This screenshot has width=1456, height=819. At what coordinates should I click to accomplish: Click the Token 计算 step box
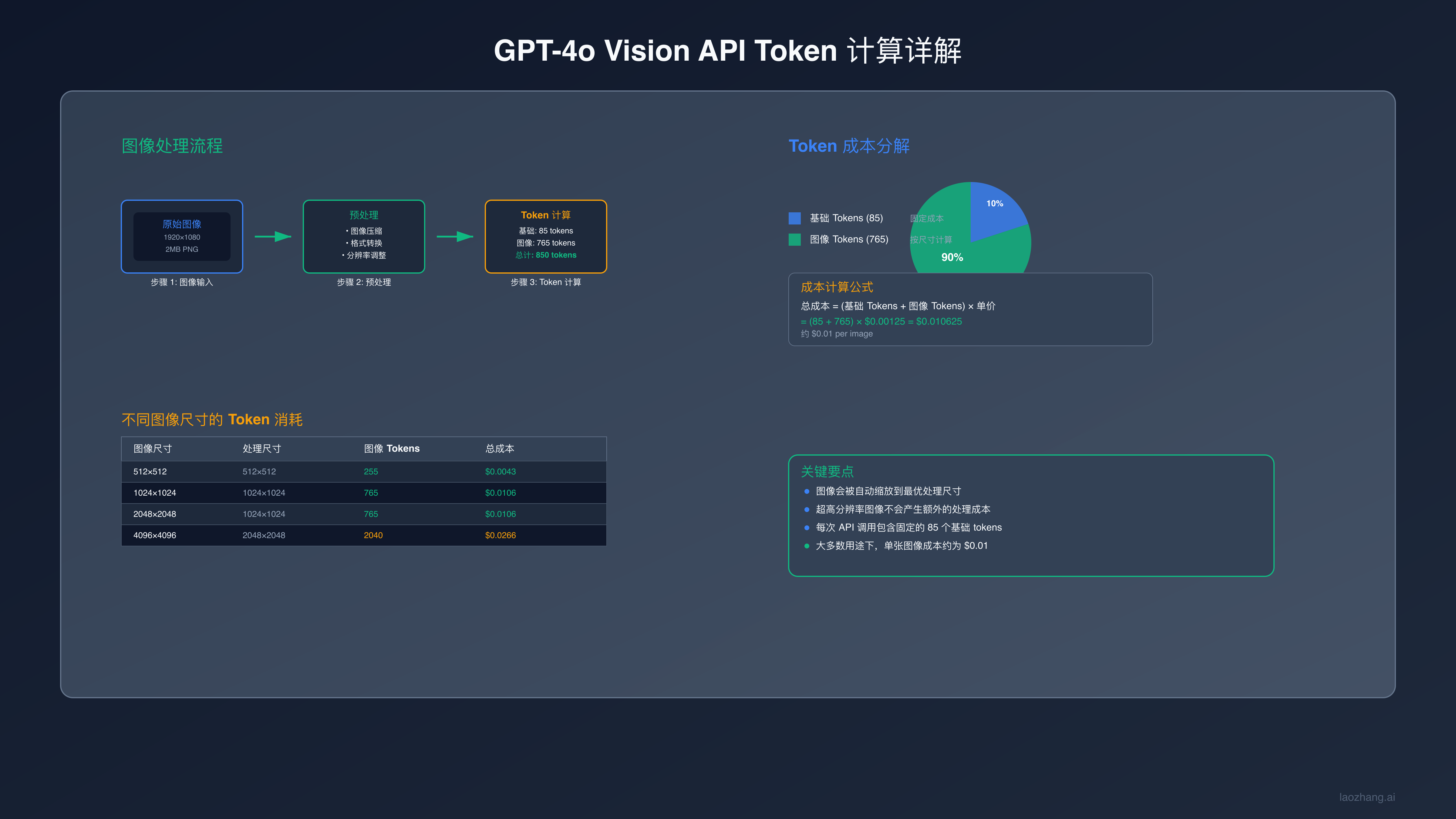point(545,236)
